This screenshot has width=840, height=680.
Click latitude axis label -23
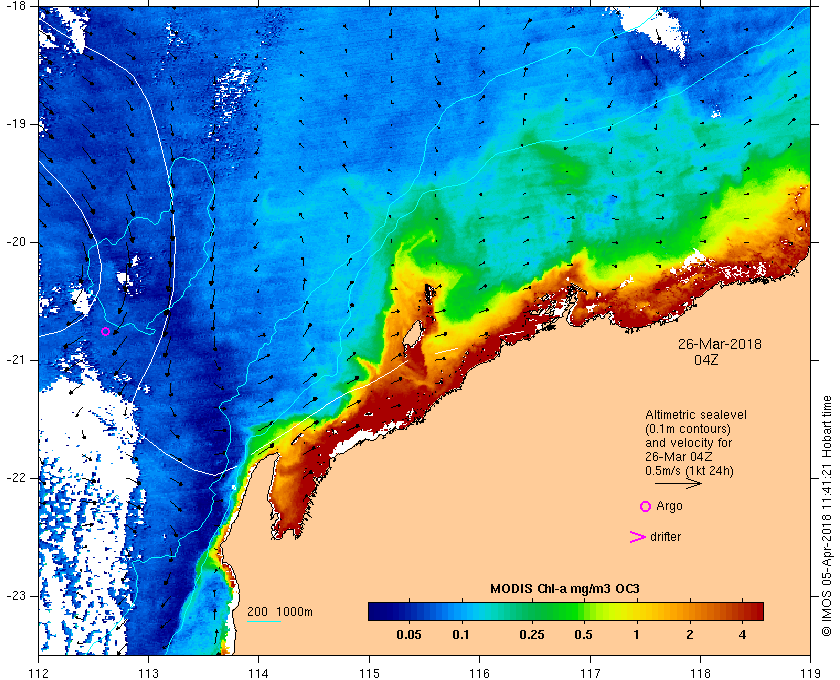[16, 596]
